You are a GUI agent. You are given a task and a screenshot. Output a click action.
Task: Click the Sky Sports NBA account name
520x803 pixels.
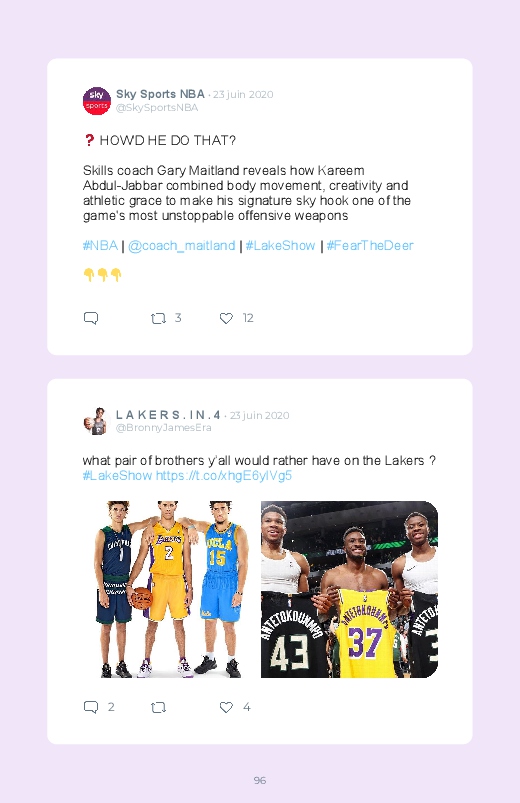(x=160, y=94)
